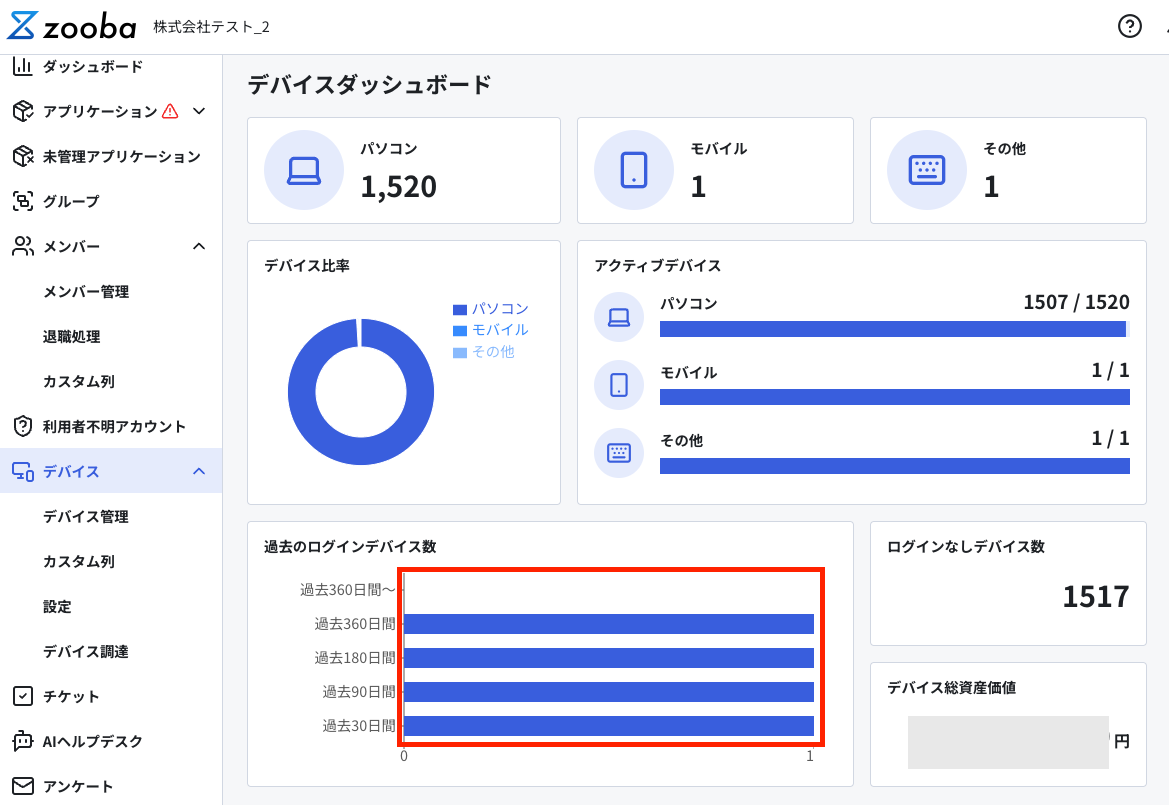Collapse the デバイス menu chevron
The image size is (1169, 805).
click(x=199, y=471)
